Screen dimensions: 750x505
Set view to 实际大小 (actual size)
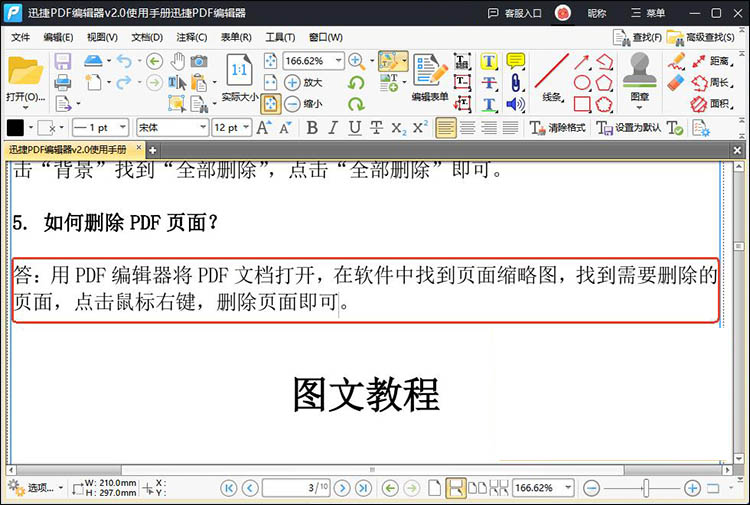pyautogui.click(x=239, y=78)
